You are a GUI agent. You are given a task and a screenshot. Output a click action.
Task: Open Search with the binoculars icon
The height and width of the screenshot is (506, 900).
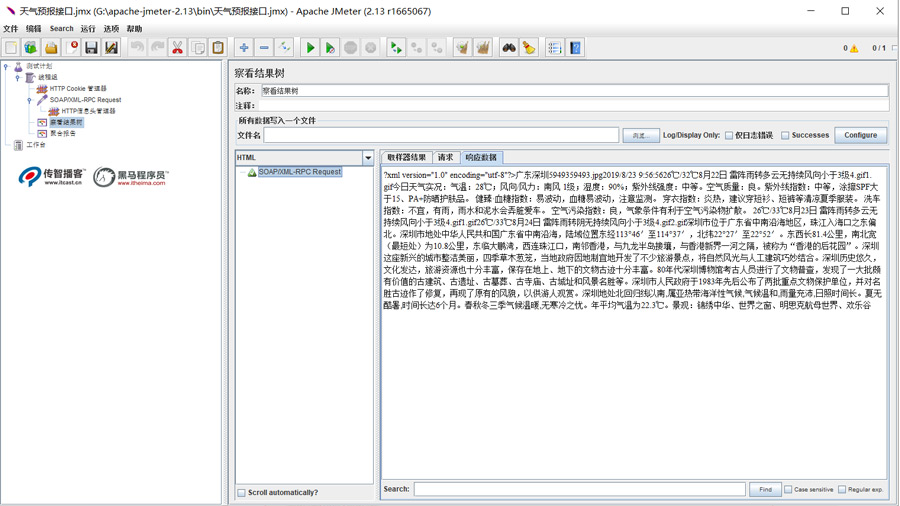(x=509, y=48)
